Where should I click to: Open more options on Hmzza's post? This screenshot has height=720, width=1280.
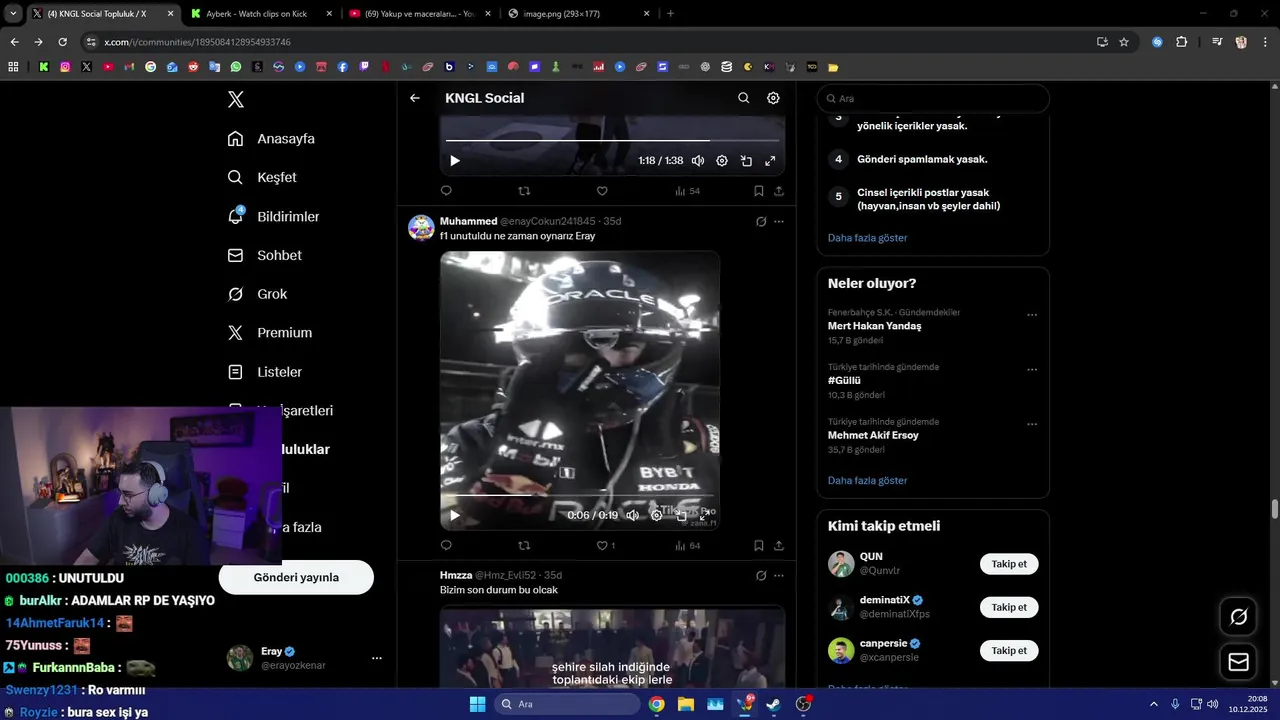click(x=779, y=576)
